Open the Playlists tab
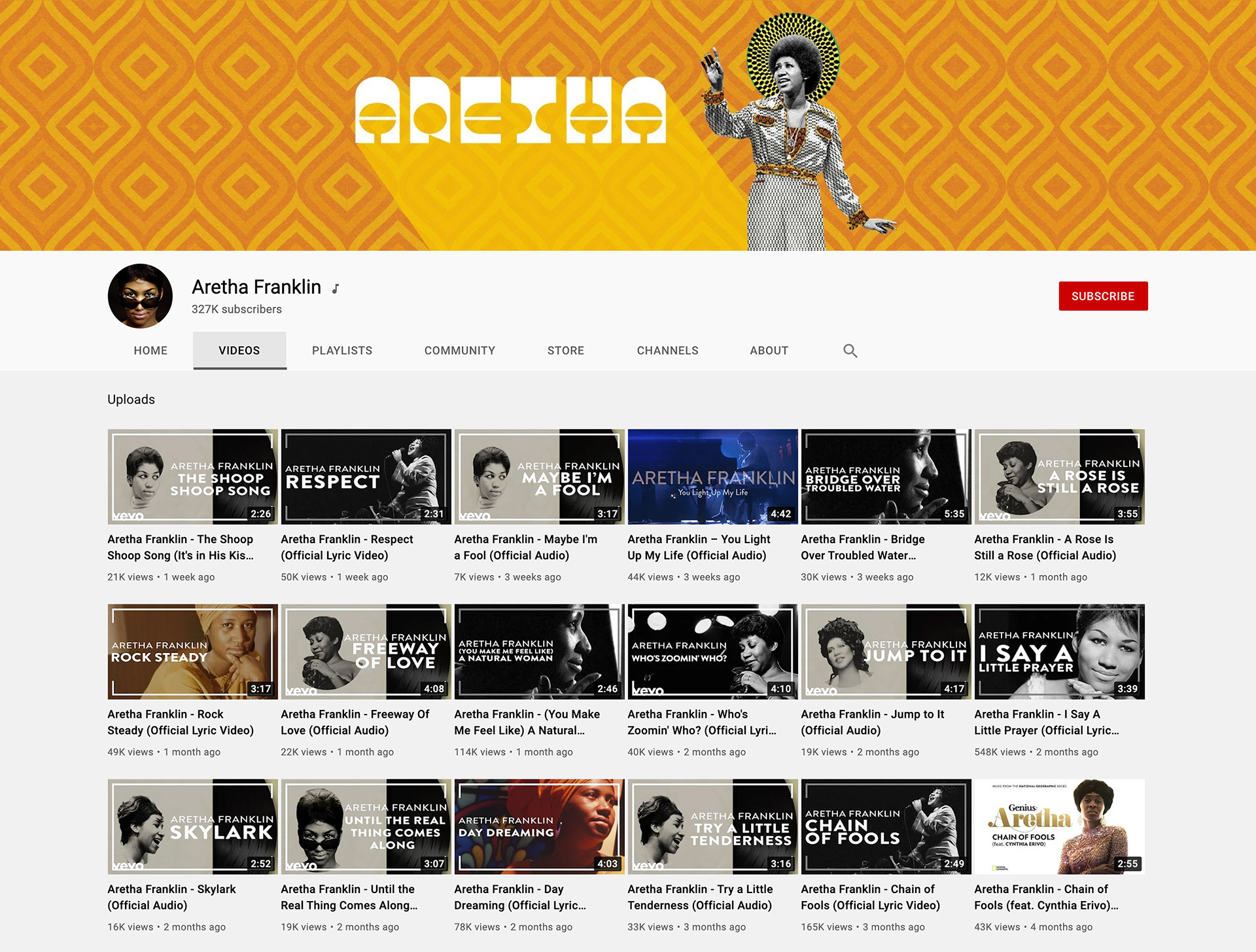 click(342, 351)
